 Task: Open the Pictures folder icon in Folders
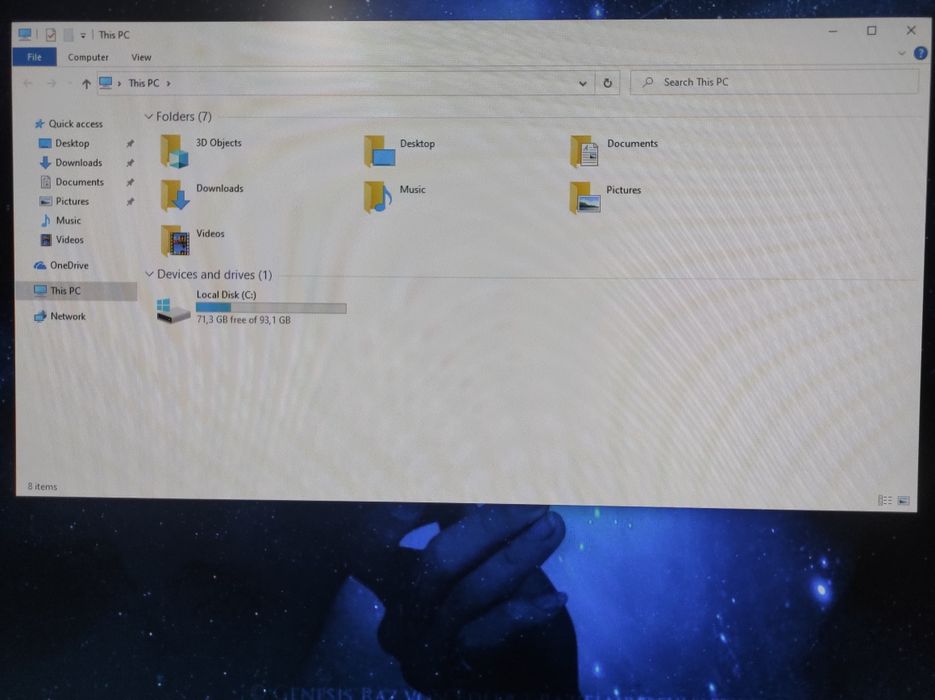point(585,197)
